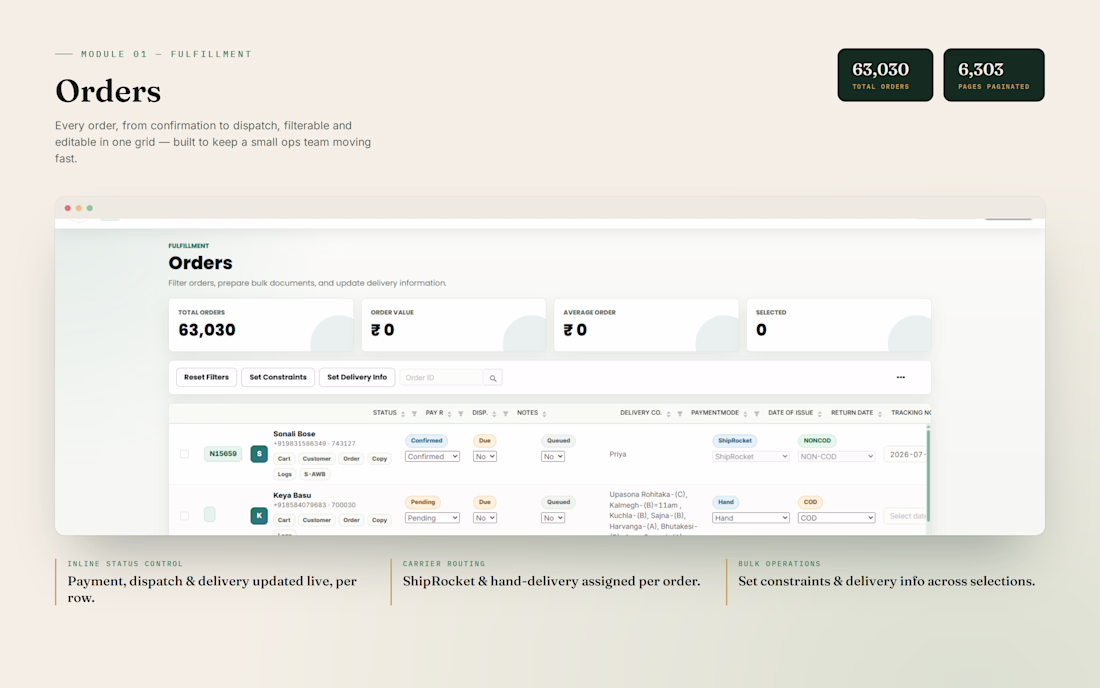This screenshot has height=688, width=1100.
Task: Click Copy button in Sonali Bose row
Action: point(380,459)
